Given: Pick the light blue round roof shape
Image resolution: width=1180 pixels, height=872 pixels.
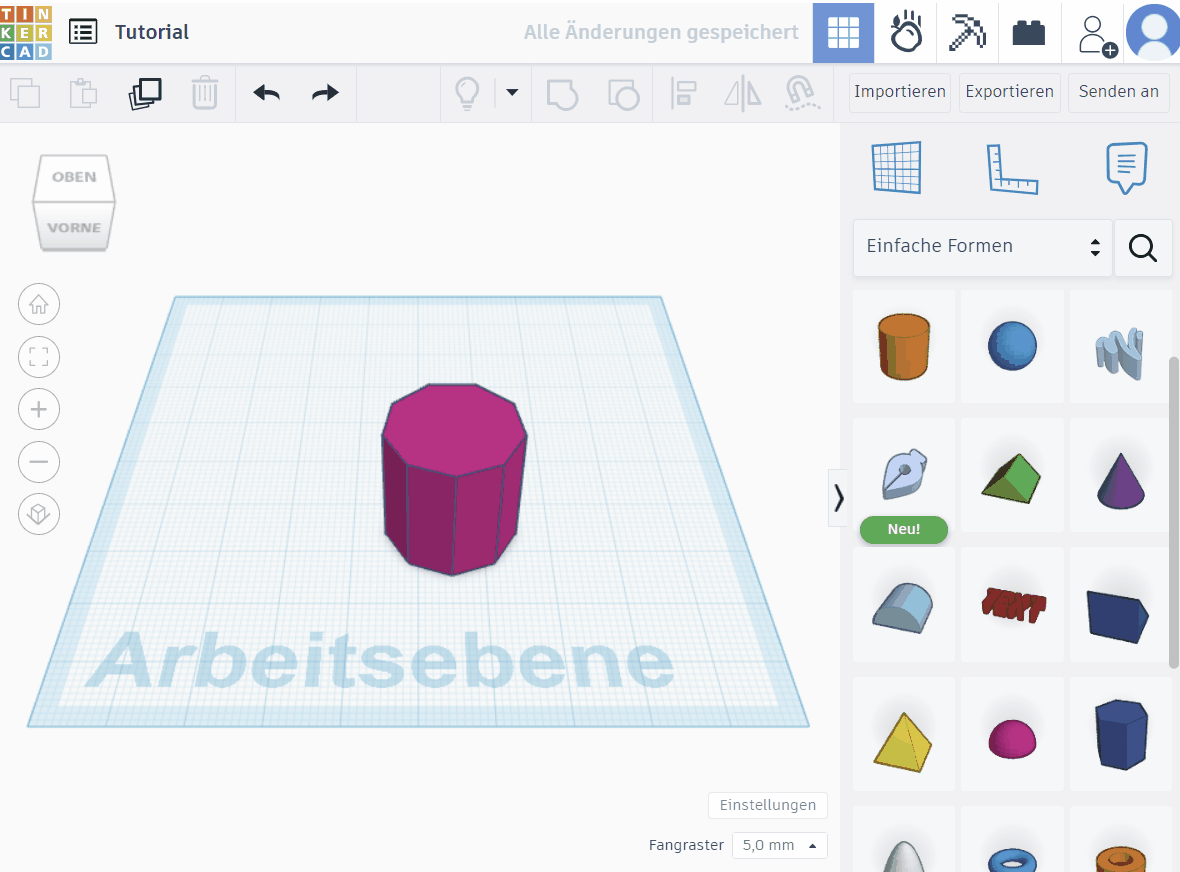Looking at the screenshot, I should point(904,606).
